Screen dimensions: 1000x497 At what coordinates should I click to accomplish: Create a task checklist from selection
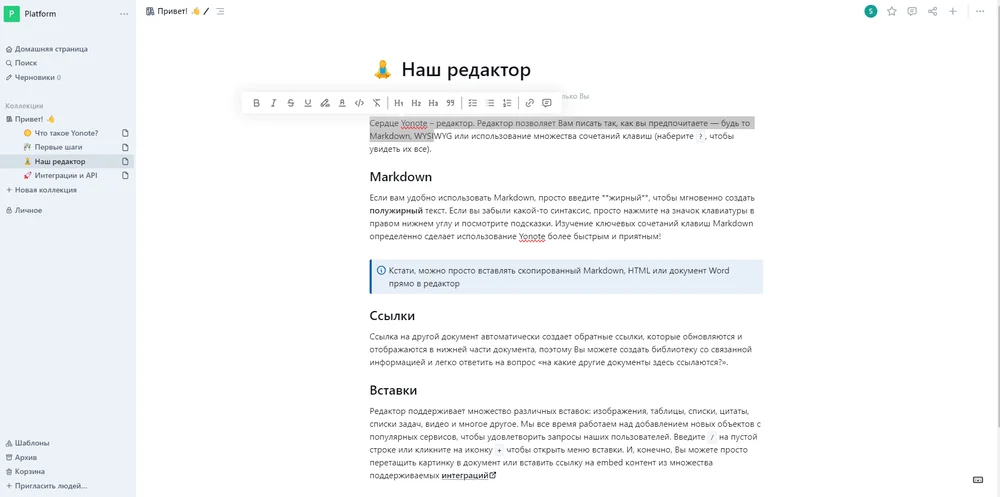click(x=473, y=103)
